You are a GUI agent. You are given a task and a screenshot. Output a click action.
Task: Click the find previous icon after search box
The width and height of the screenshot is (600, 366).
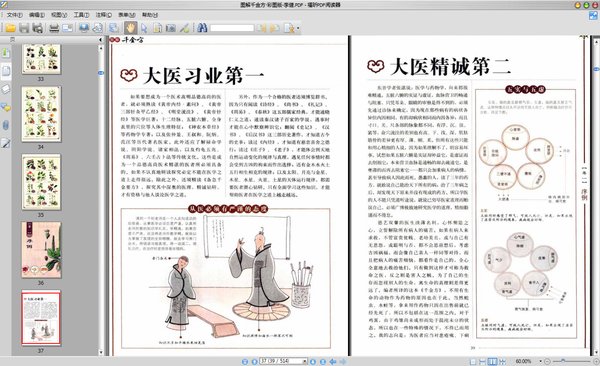(x=262, y=28)
